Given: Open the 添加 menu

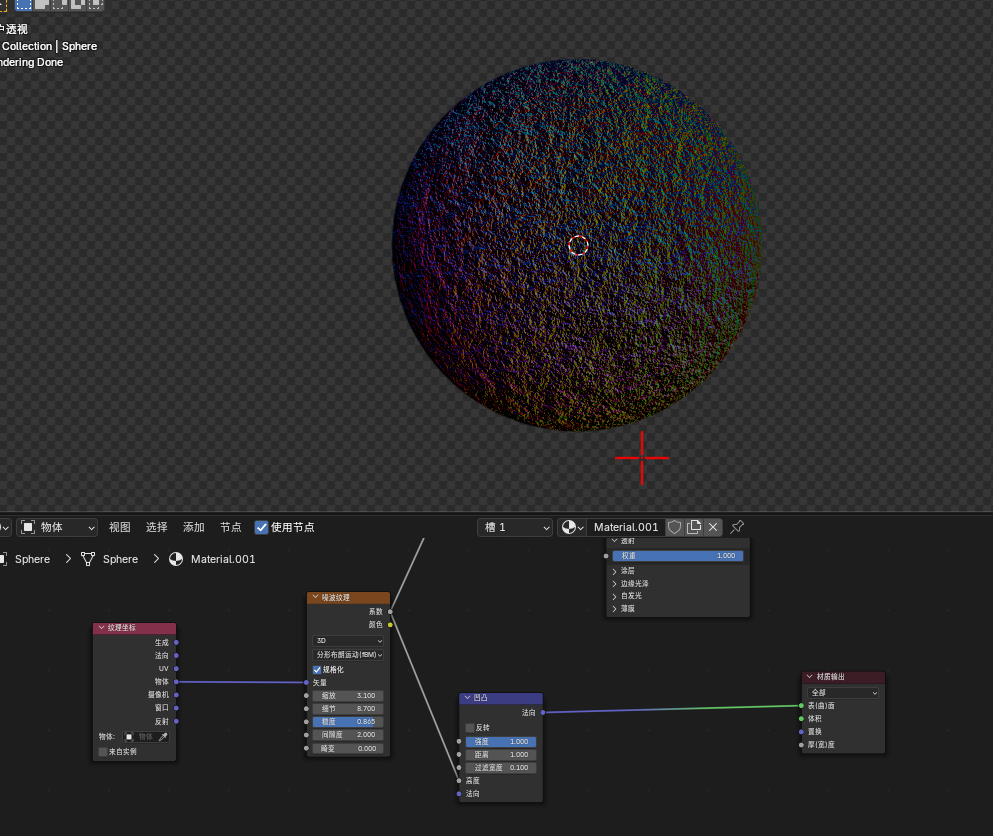Looking at the screenshot, I should pyautogui.click(x=194, y=527).
